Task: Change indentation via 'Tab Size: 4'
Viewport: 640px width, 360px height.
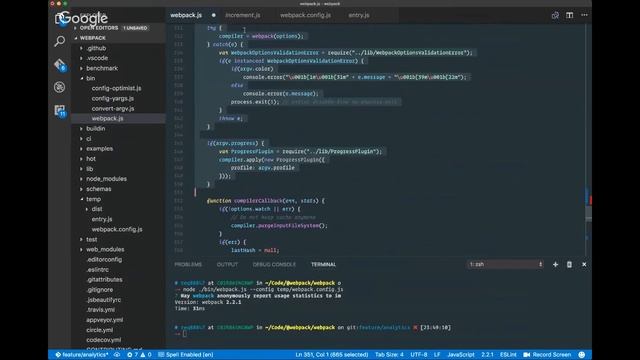Action: [x=389, y=355]
